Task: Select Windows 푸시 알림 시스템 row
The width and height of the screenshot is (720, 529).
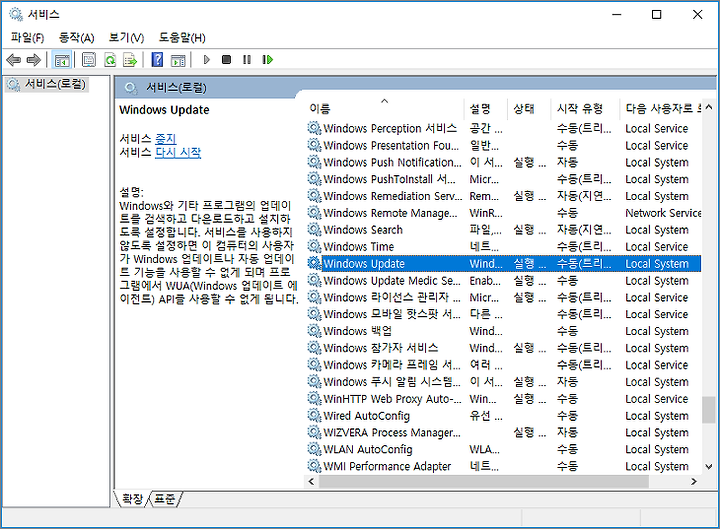Action: (x=504, y=381)
